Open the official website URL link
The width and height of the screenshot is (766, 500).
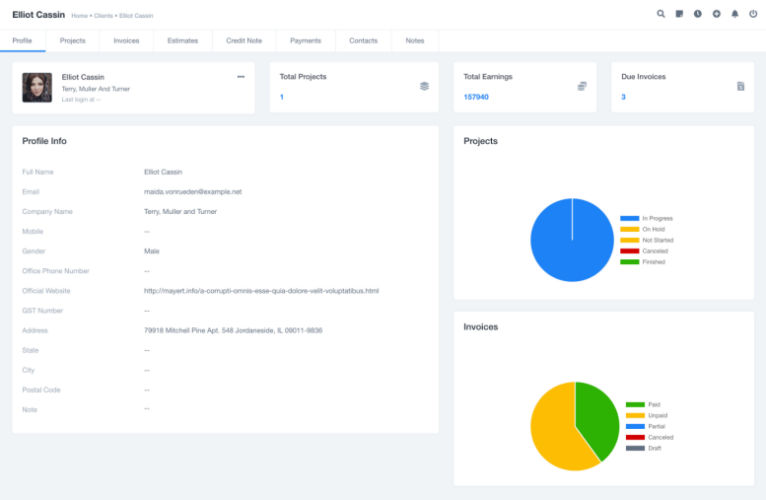(261, 291)
